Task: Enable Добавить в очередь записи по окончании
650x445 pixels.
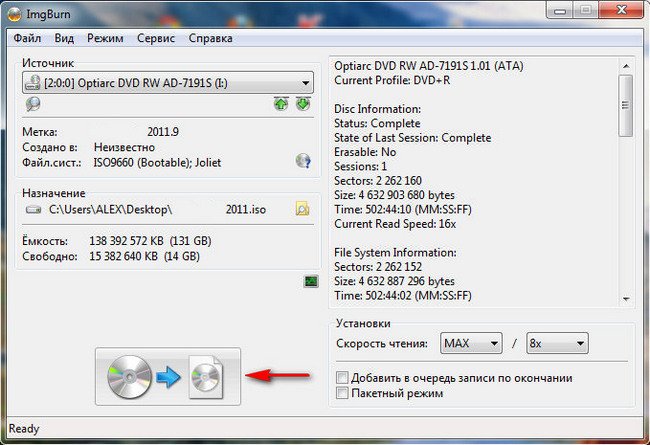Action: click(x=342, y=378)
